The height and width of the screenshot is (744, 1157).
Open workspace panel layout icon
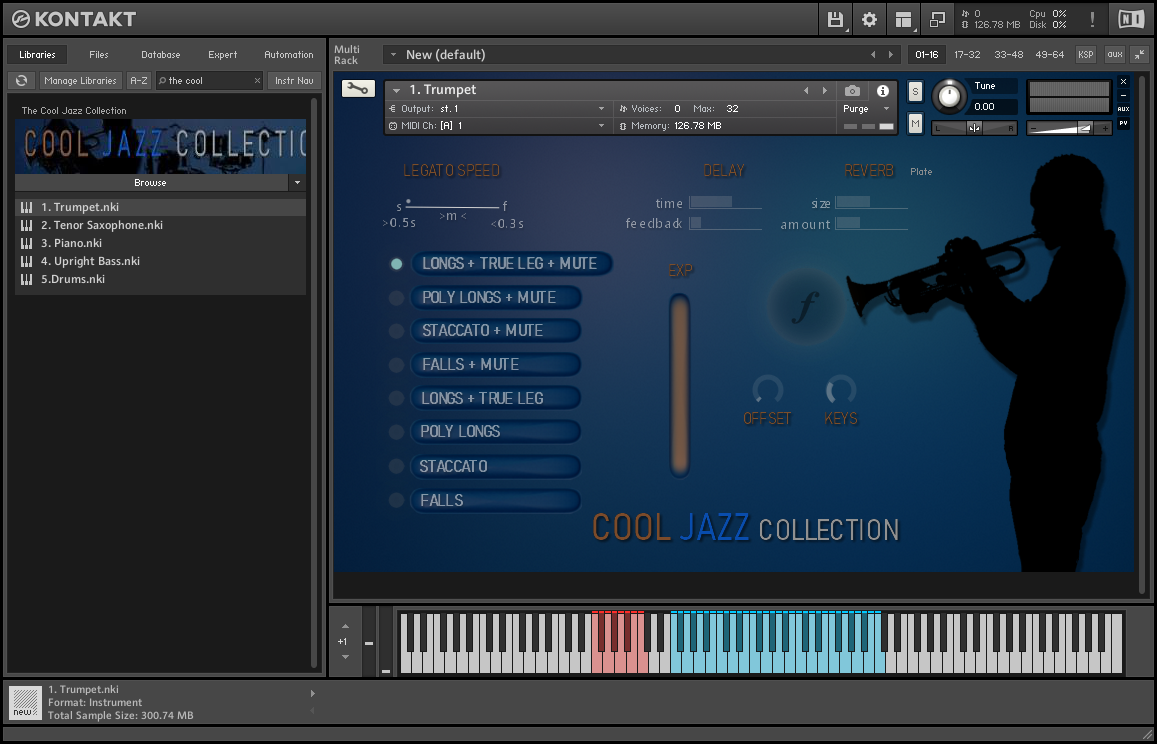pyautogui.click(x=903, y=19)
